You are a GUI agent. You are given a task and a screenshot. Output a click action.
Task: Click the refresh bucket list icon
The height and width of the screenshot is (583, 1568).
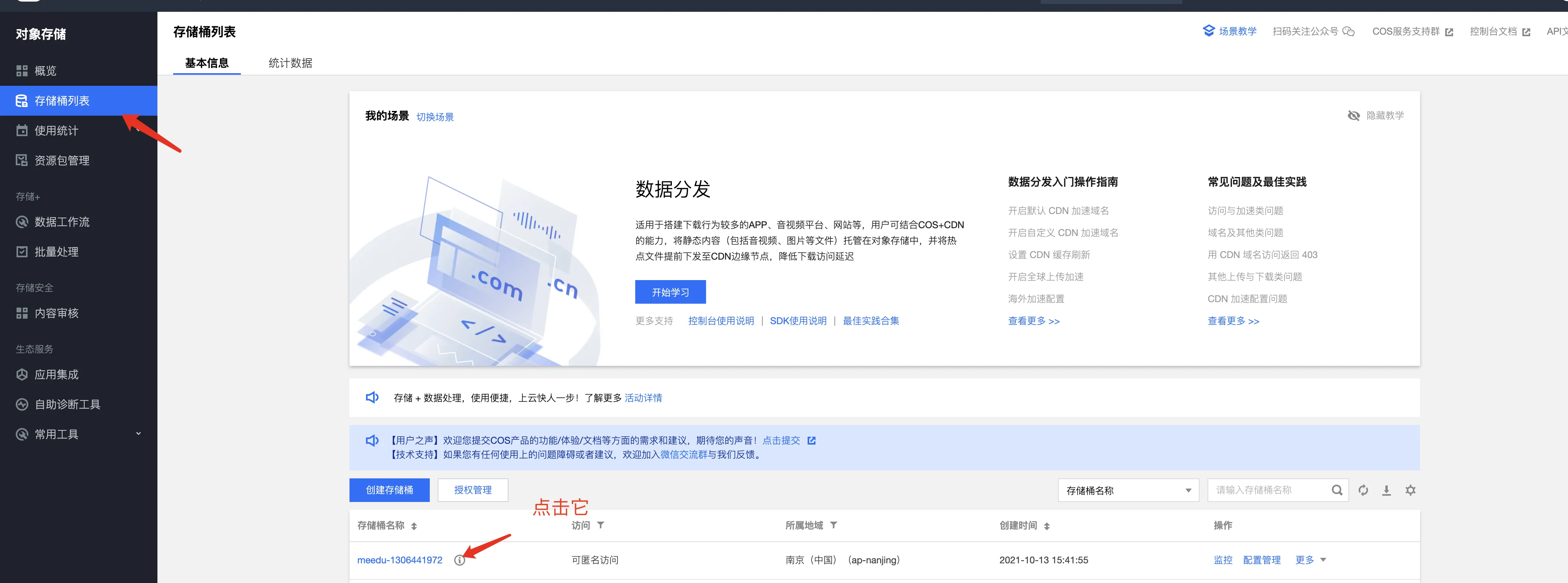tap(1363, 491)
